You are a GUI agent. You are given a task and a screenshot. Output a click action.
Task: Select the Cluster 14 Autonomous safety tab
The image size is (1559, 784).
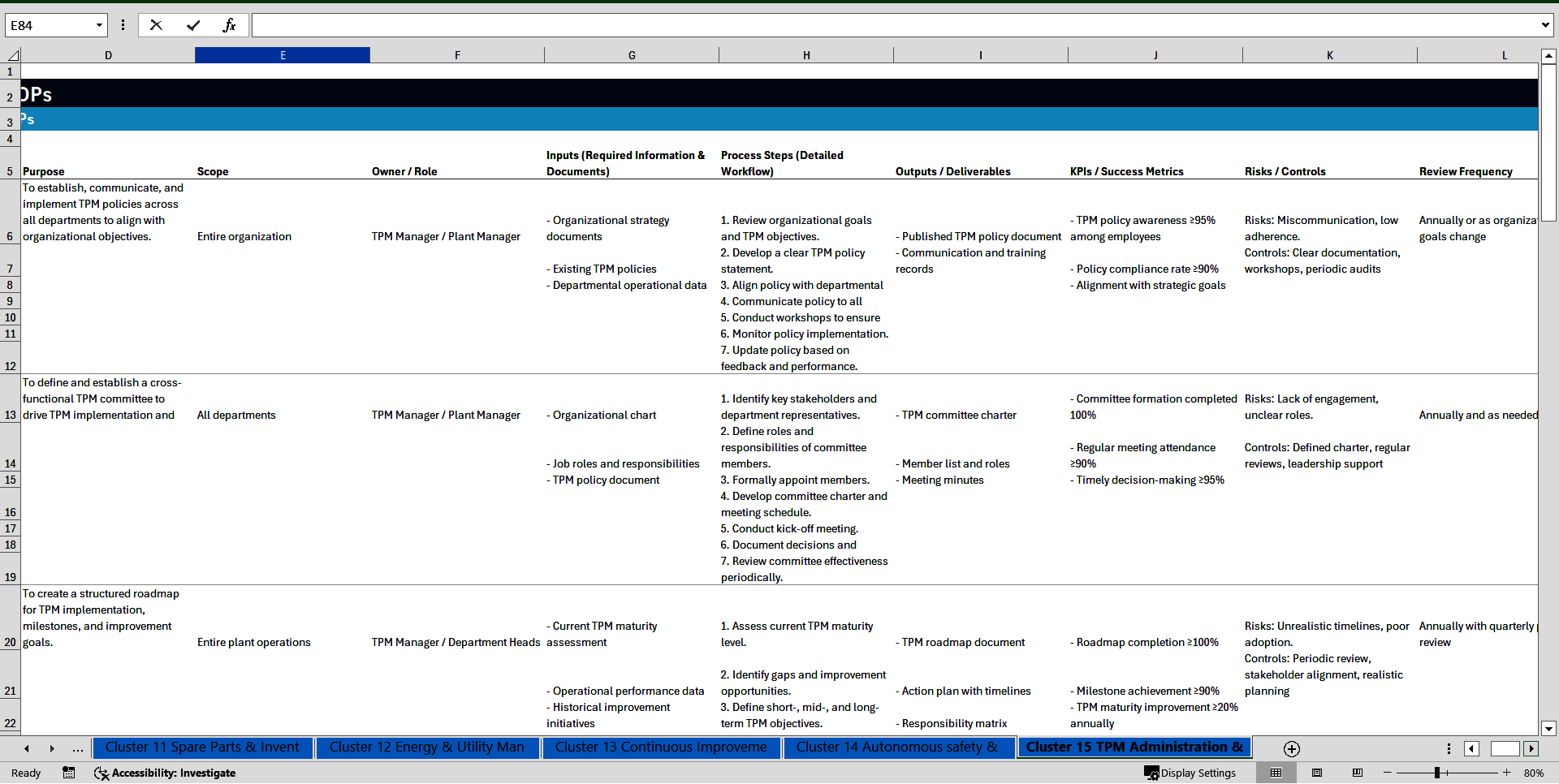pyautogui.click(x=898, y=747)
